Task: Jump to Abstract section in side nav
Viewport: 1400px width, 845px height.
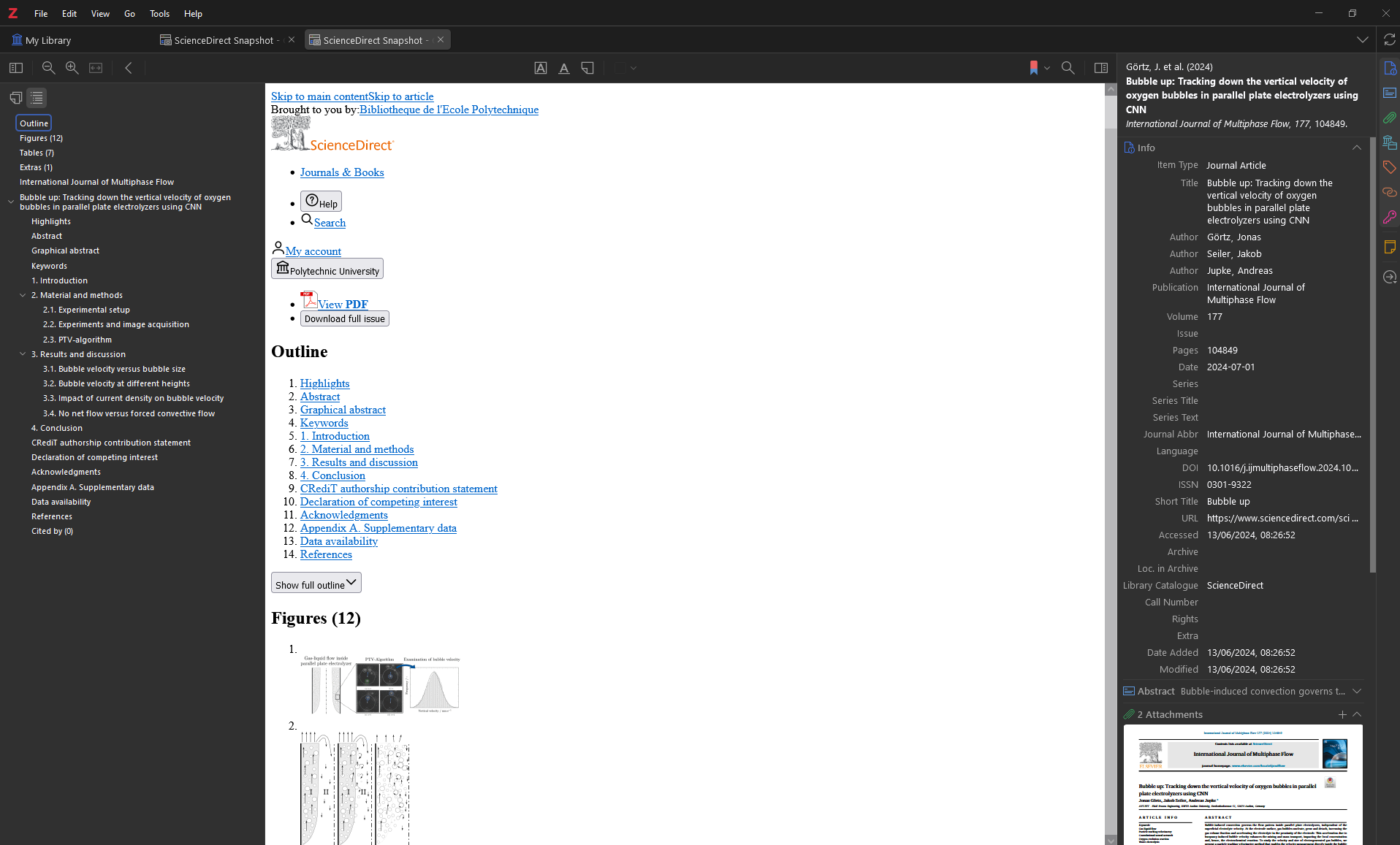Action: point(1389,93)
